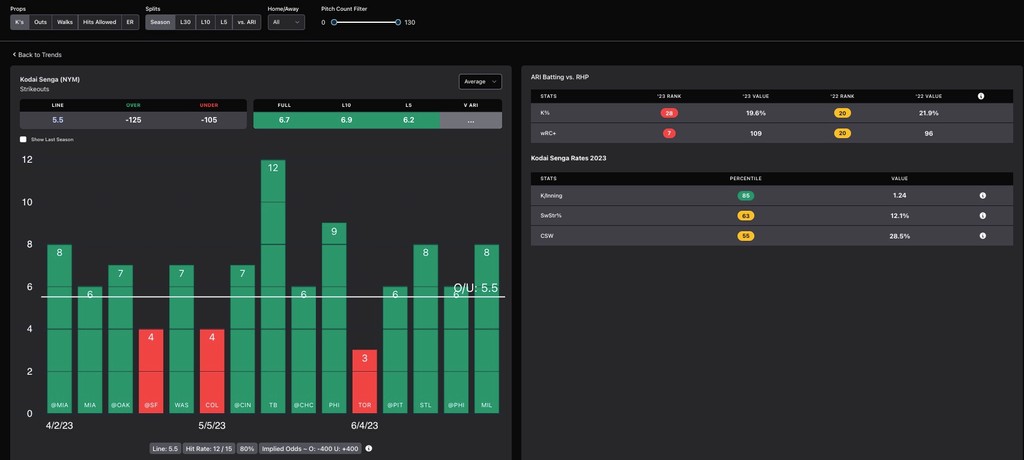Click the @MIA bar showing 8
The image size is (1024, 460).
[x=59, y=329]
